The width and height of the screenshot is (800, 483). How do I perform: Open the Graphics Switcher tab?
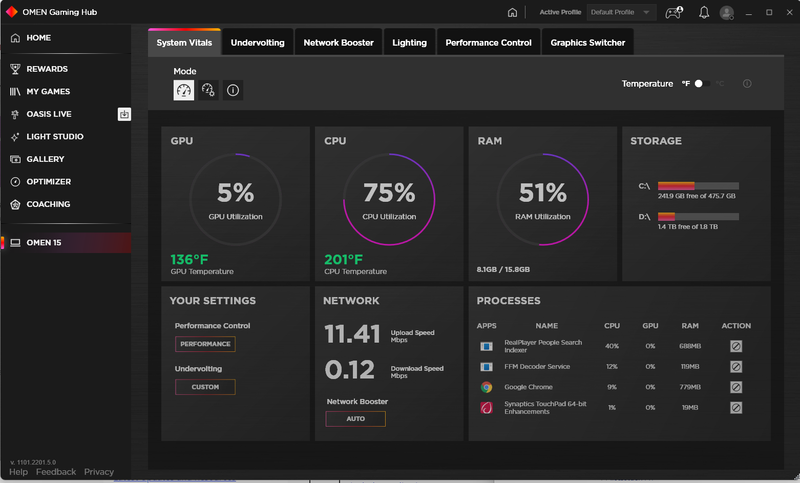pos(588,42)
